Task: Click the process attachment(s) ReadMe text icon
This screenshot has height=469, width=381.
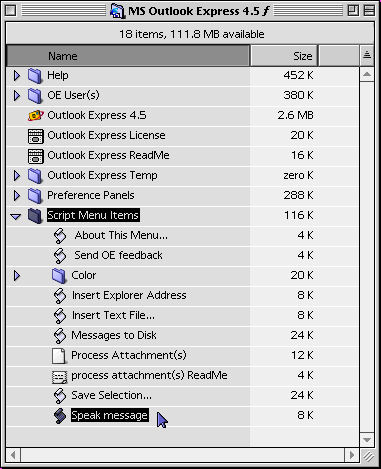Action: coord(60,377)
